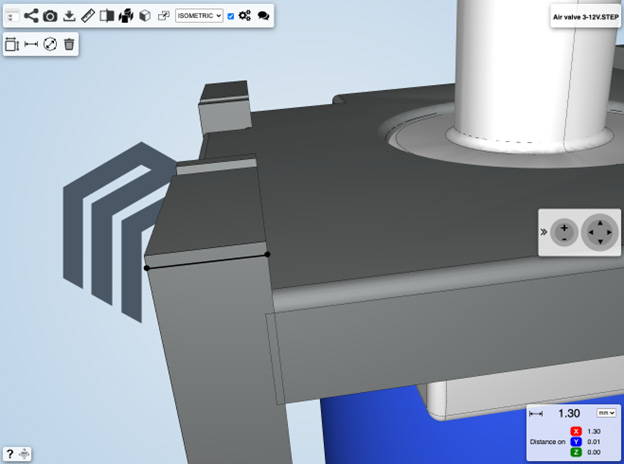Activate the section cut view icon
Viewport: 624px width, 464px height.
click(107, 16)
